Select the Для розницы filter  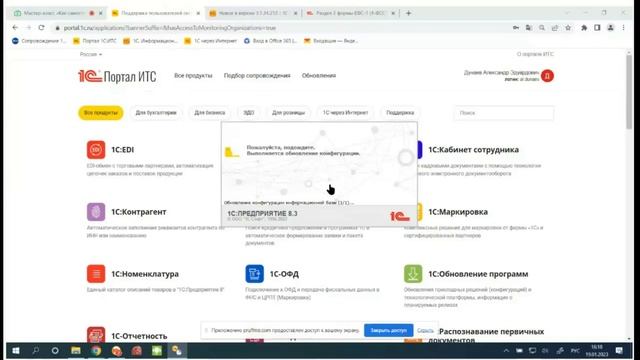pyautogui.click(x=288, y=113)
